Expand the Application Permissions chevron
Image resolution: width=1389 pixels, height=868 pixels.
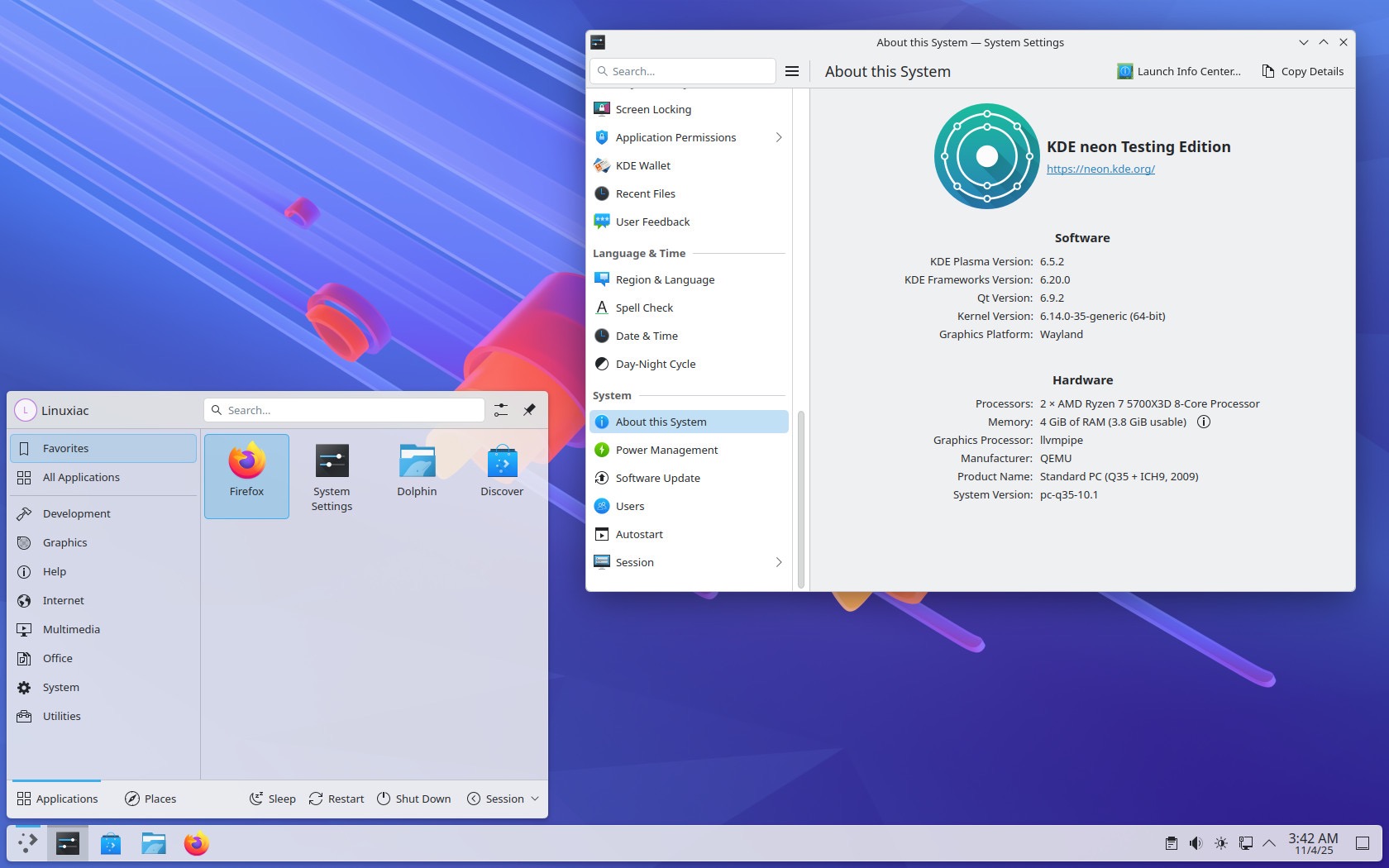click(x=778, y=137)
